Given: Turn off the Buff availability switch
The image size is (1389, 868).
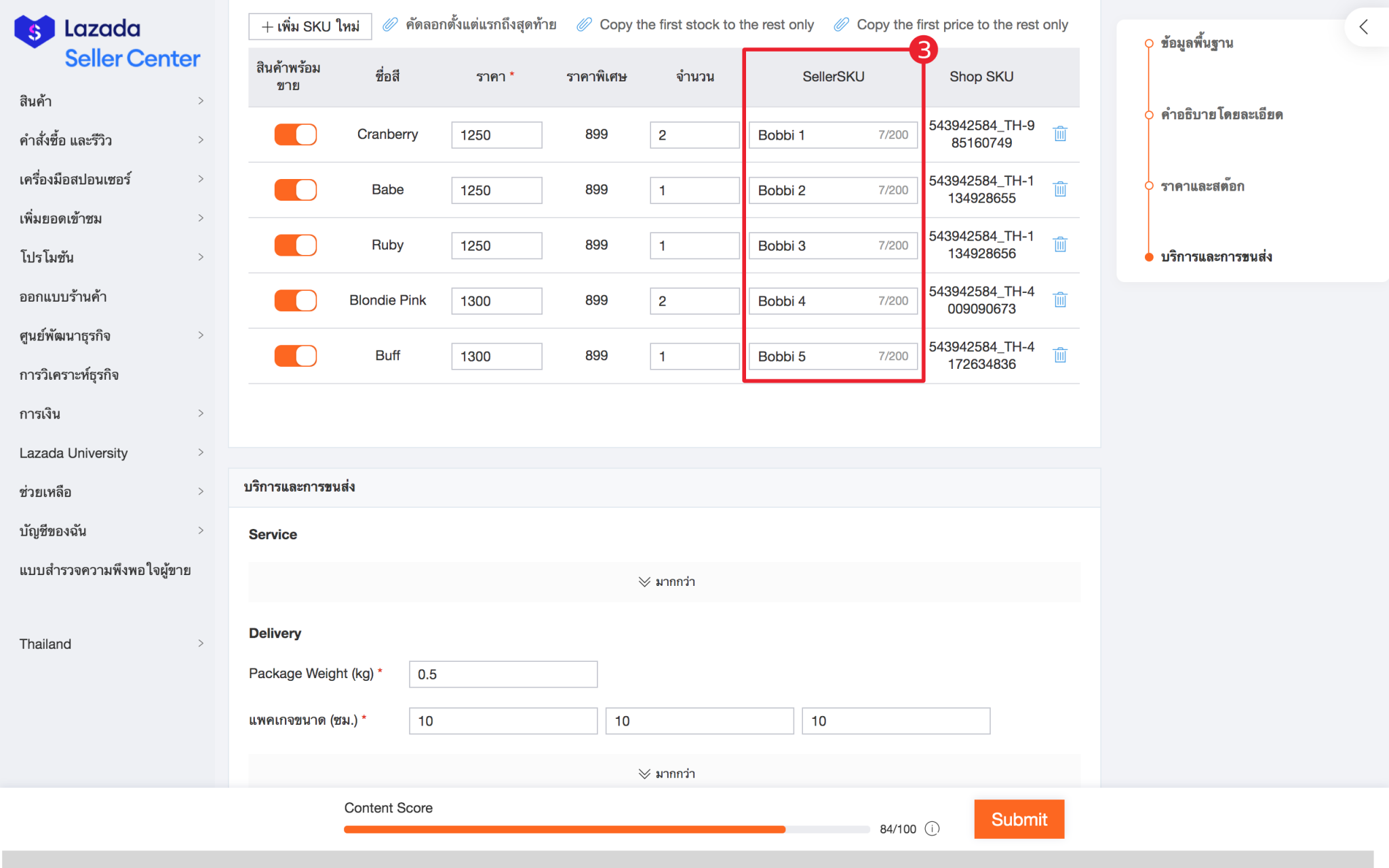Looking at the screenshot, I should 296,355.
